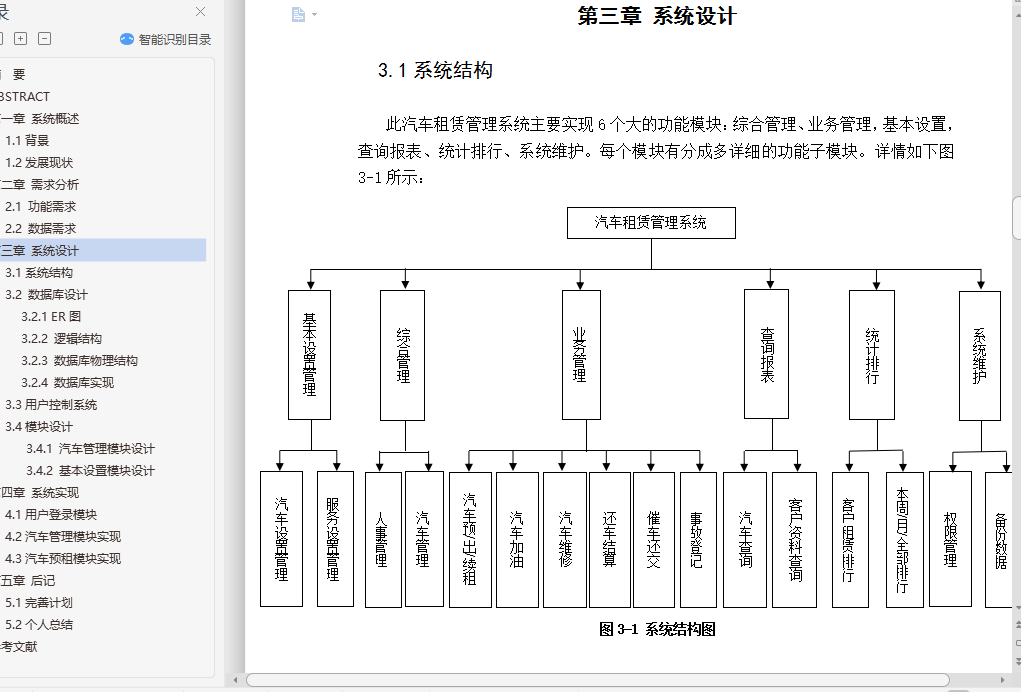The width and height of the screenshot is (1021, 692).
Task: Go to outline entry ABSTRACT
Action: click(x=25, y=96)
